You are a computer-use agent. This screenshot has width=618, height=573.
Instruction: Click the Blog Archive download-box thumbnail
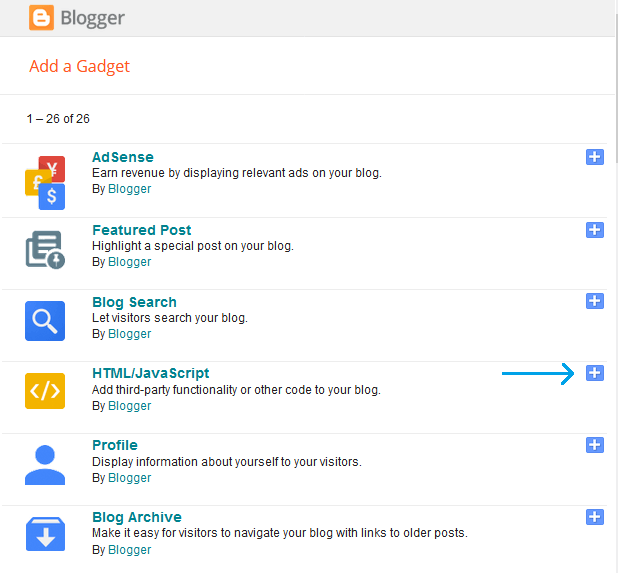click(45, 534)
